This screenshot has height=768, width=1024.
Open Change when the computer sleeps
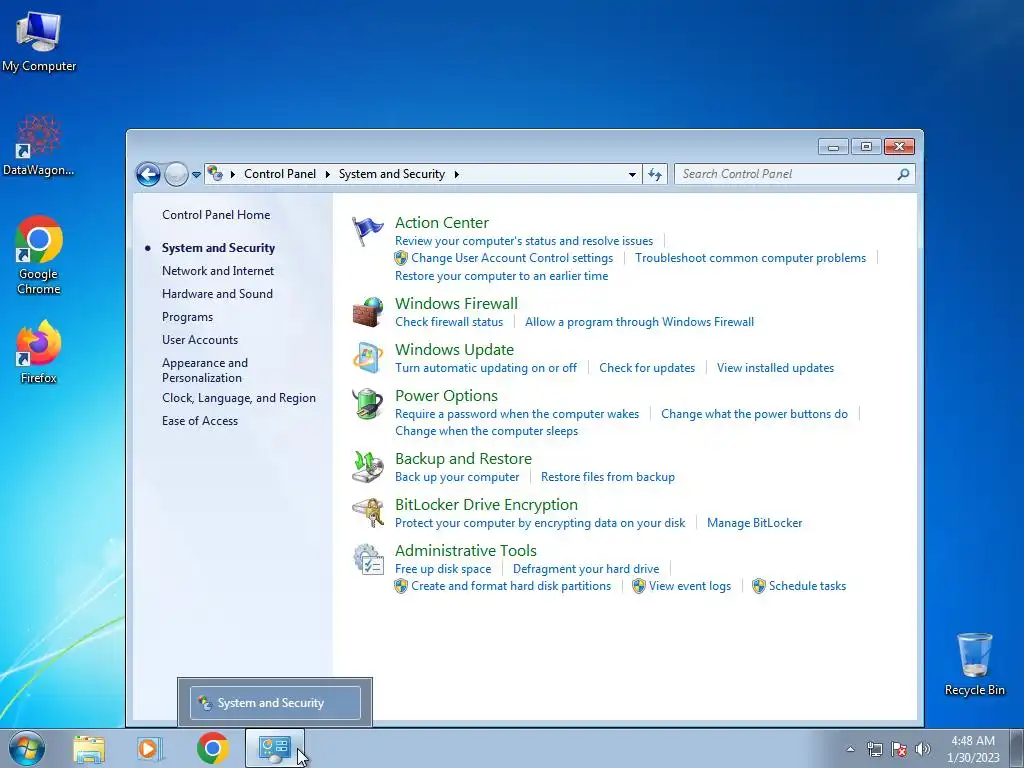click(x=487, y=431)
